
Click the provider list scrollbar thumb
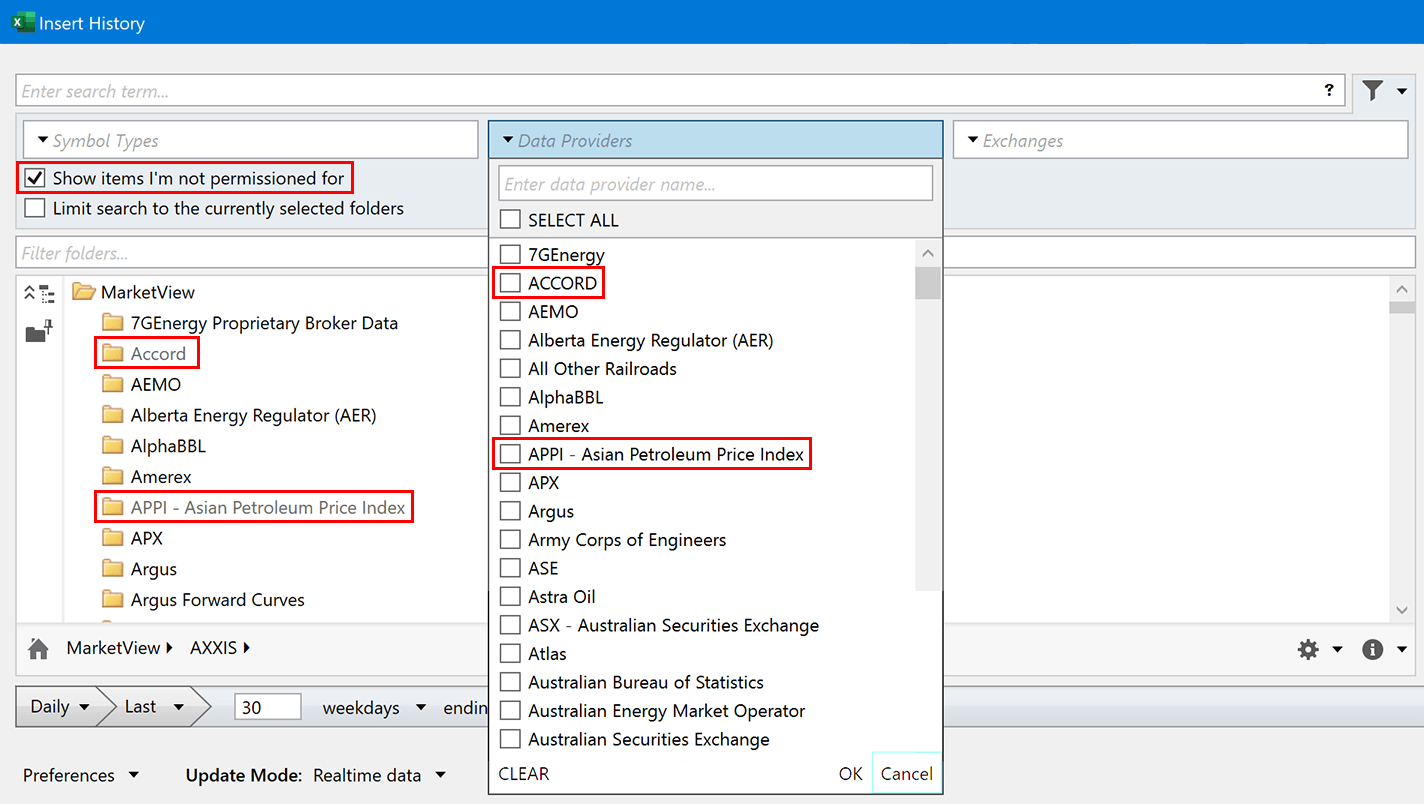928,283
